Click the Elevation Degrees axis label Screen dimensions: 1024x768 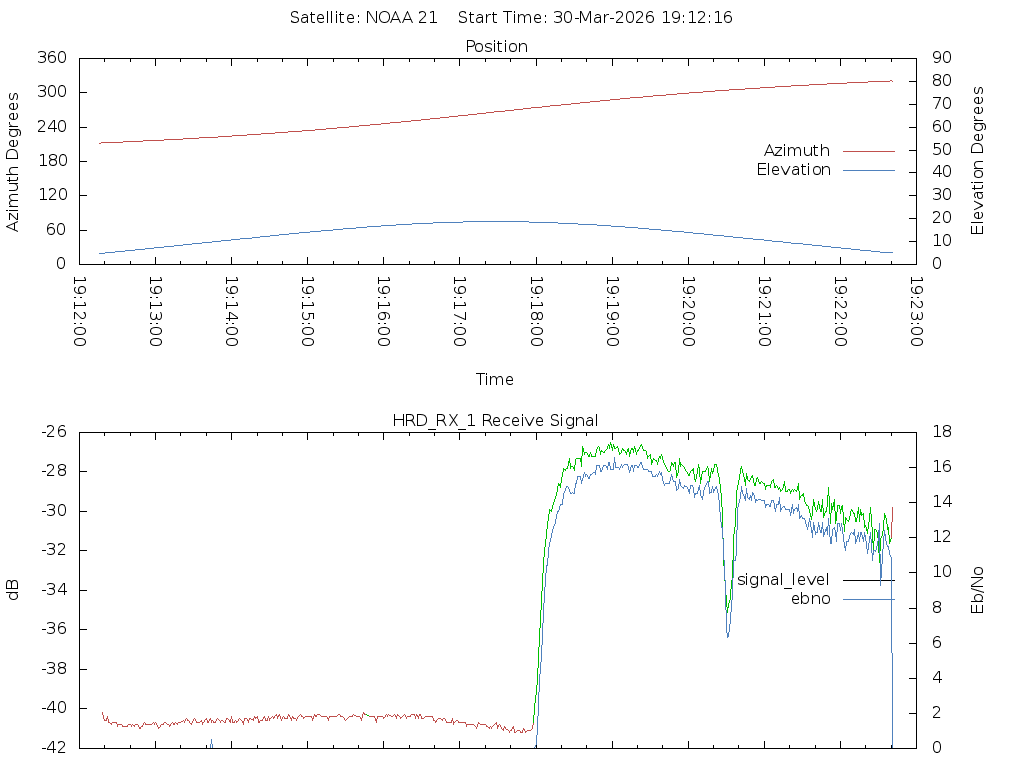click(978, 161)
